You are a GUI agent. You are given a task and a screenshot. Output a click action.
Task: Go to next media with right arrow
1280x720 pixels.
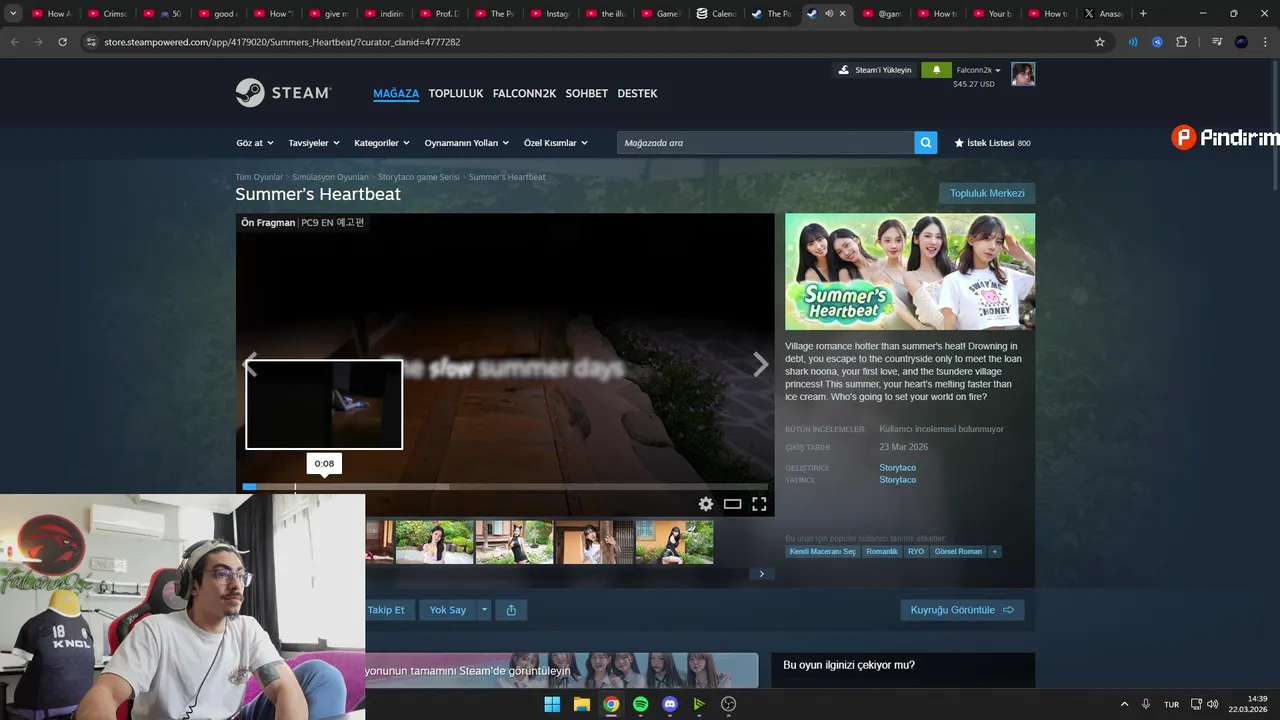click(x=760, y=365)
